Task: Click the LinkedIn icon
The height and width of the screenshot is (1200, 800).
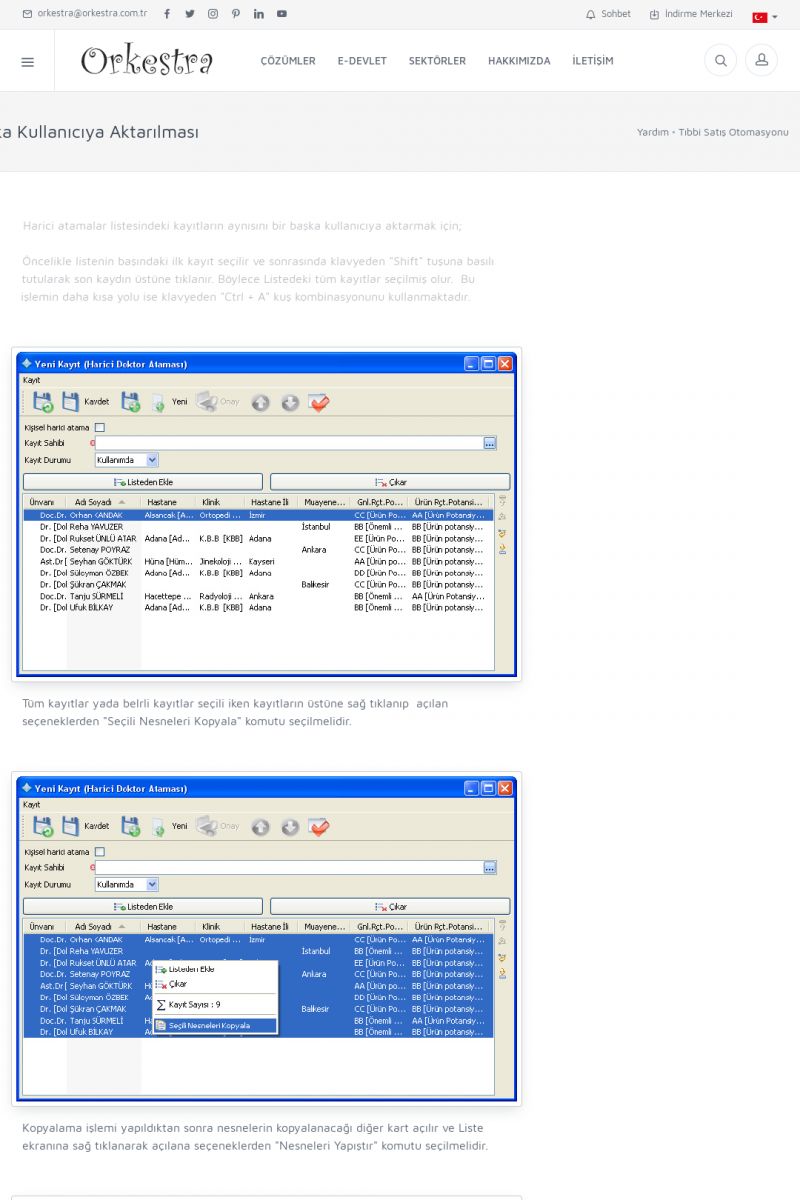Action: click(x=259, y=14)
